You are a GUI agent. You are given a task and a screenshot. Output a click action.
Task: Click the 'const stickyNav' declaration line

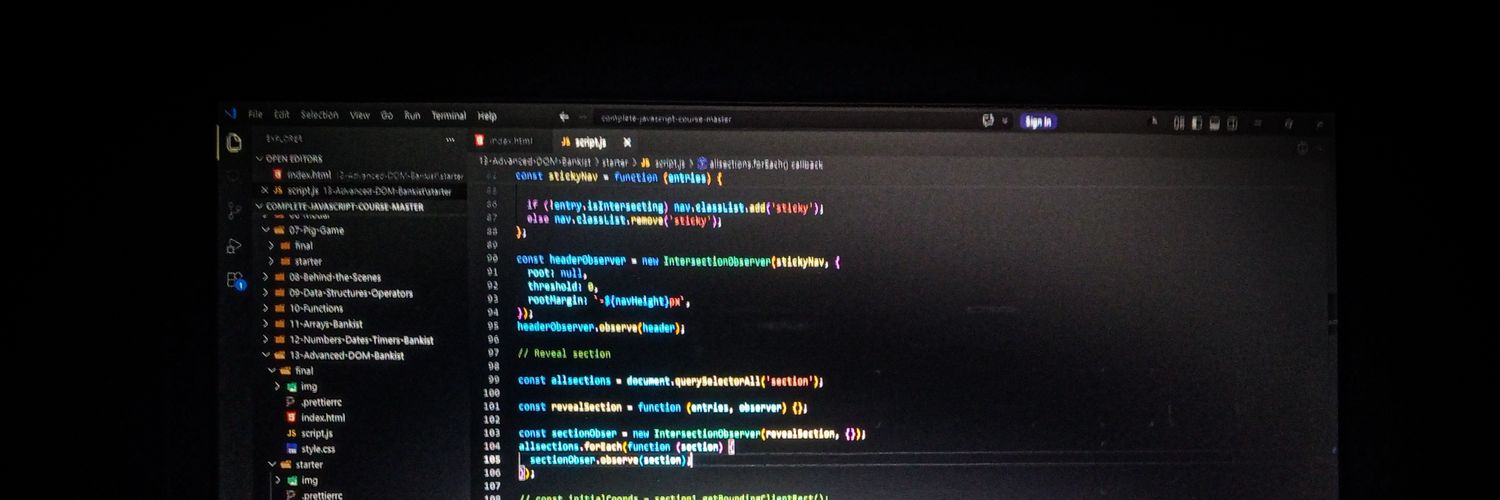click(619, 177)
